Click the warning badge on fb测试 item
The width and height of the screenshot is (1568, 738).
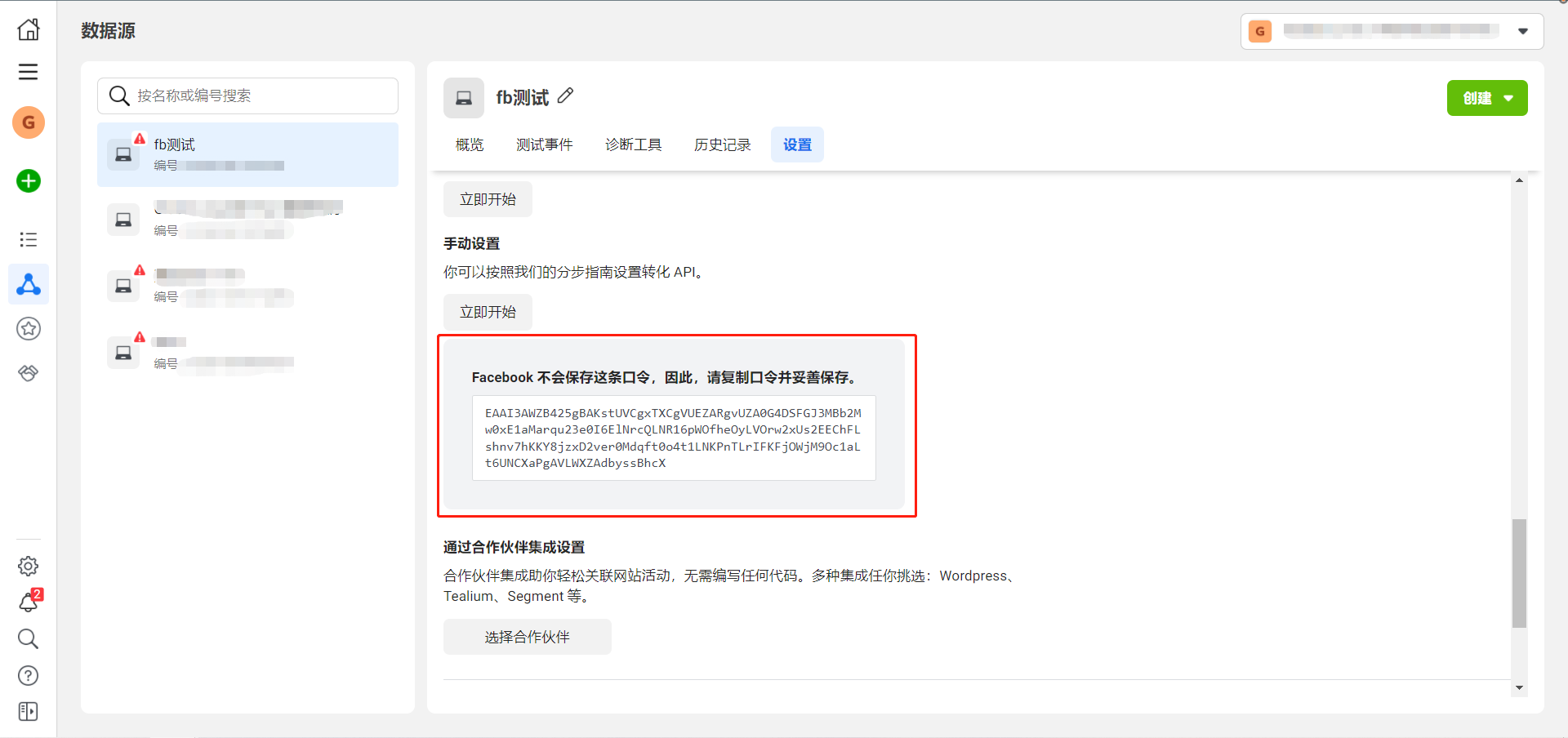(x=140, y=138)
